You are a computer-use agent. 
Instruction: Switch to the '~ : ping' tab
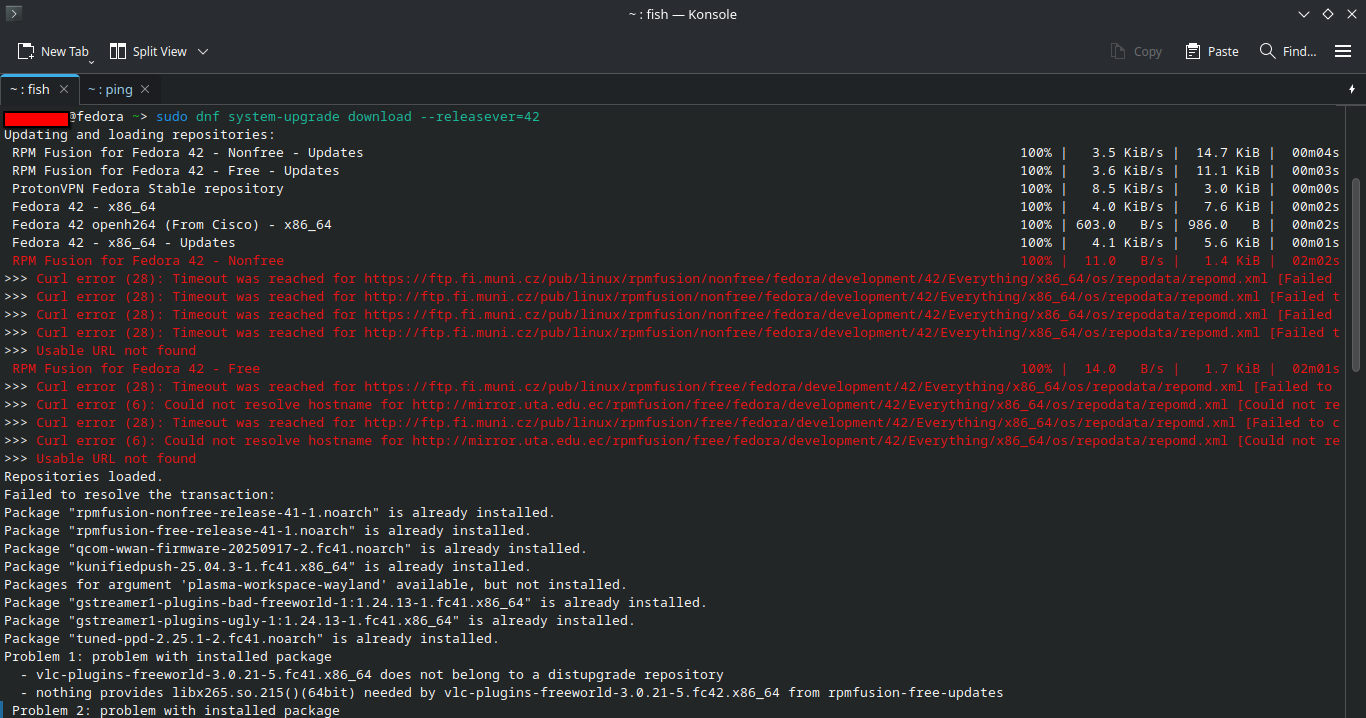[109, 89]
